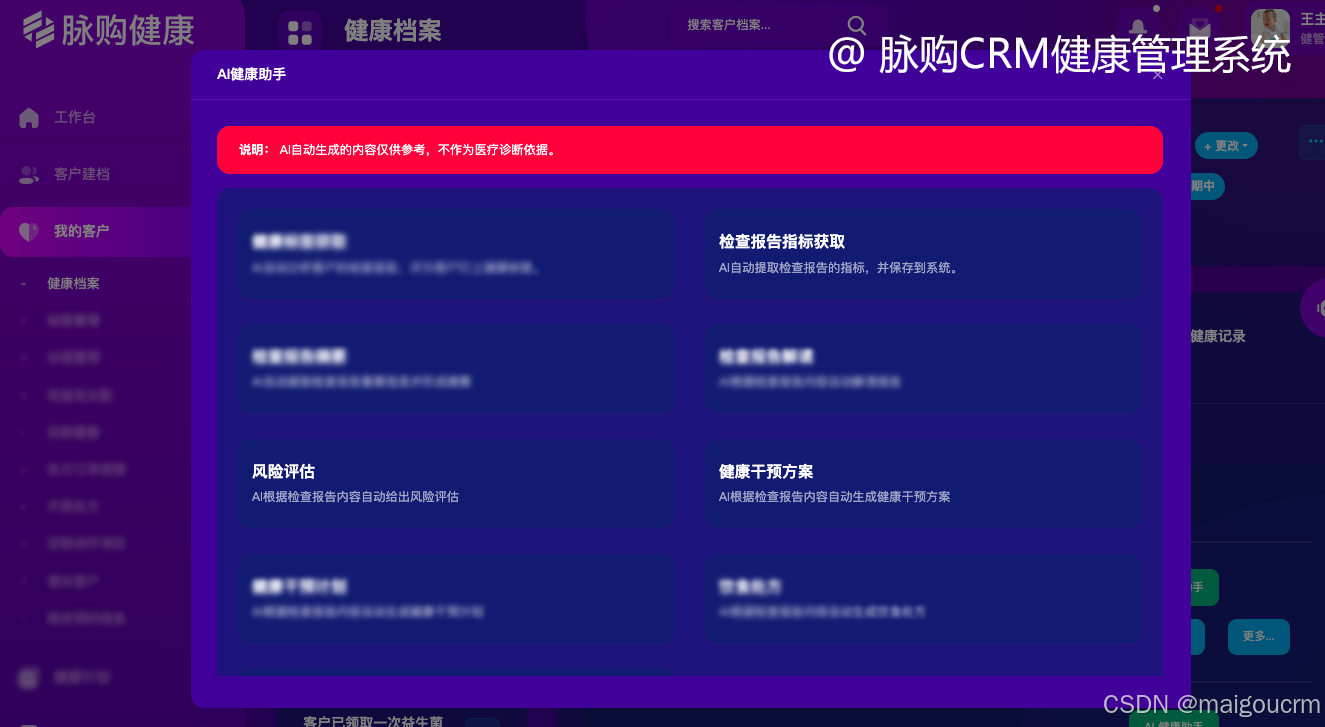
Task: Click the 工作台 home icon
Action: pos(29,117)
